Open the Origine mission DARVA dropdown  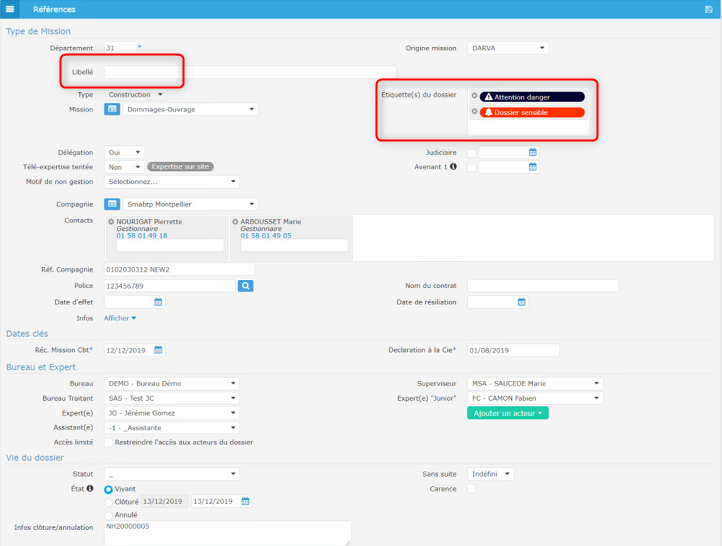tap(509, 48)
